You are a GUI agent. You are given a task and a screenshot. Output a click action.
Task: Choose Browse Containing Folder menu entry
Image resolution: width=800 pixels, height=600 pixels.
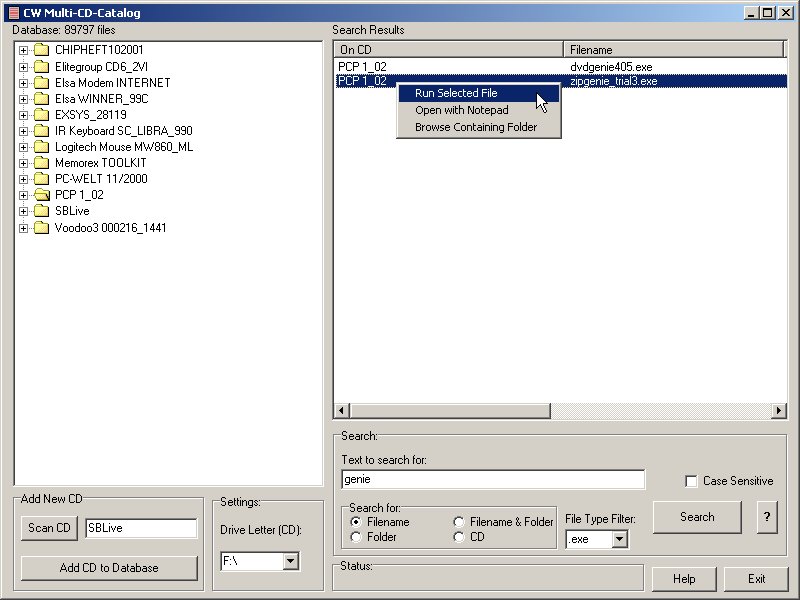click(x=479, y=127)
